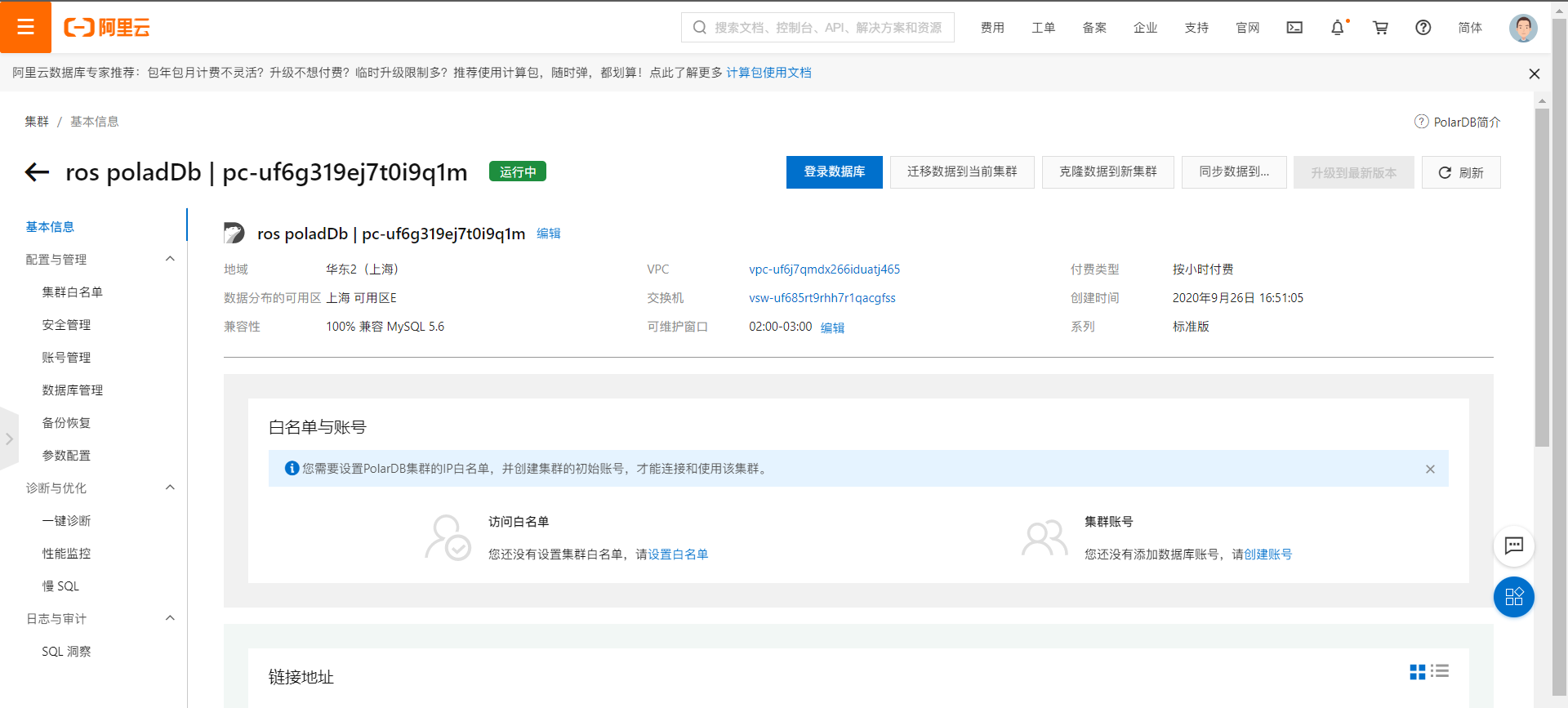Open 官网 in the top navigation
The width and height of the screenshot is (1568, 708).
(1247, 28)
